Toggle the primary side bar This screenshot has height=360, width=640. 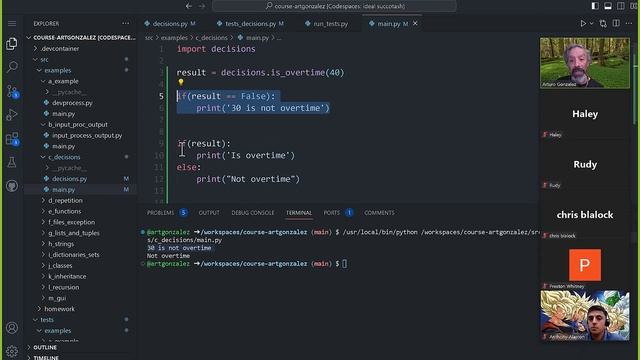coord(595,6)
